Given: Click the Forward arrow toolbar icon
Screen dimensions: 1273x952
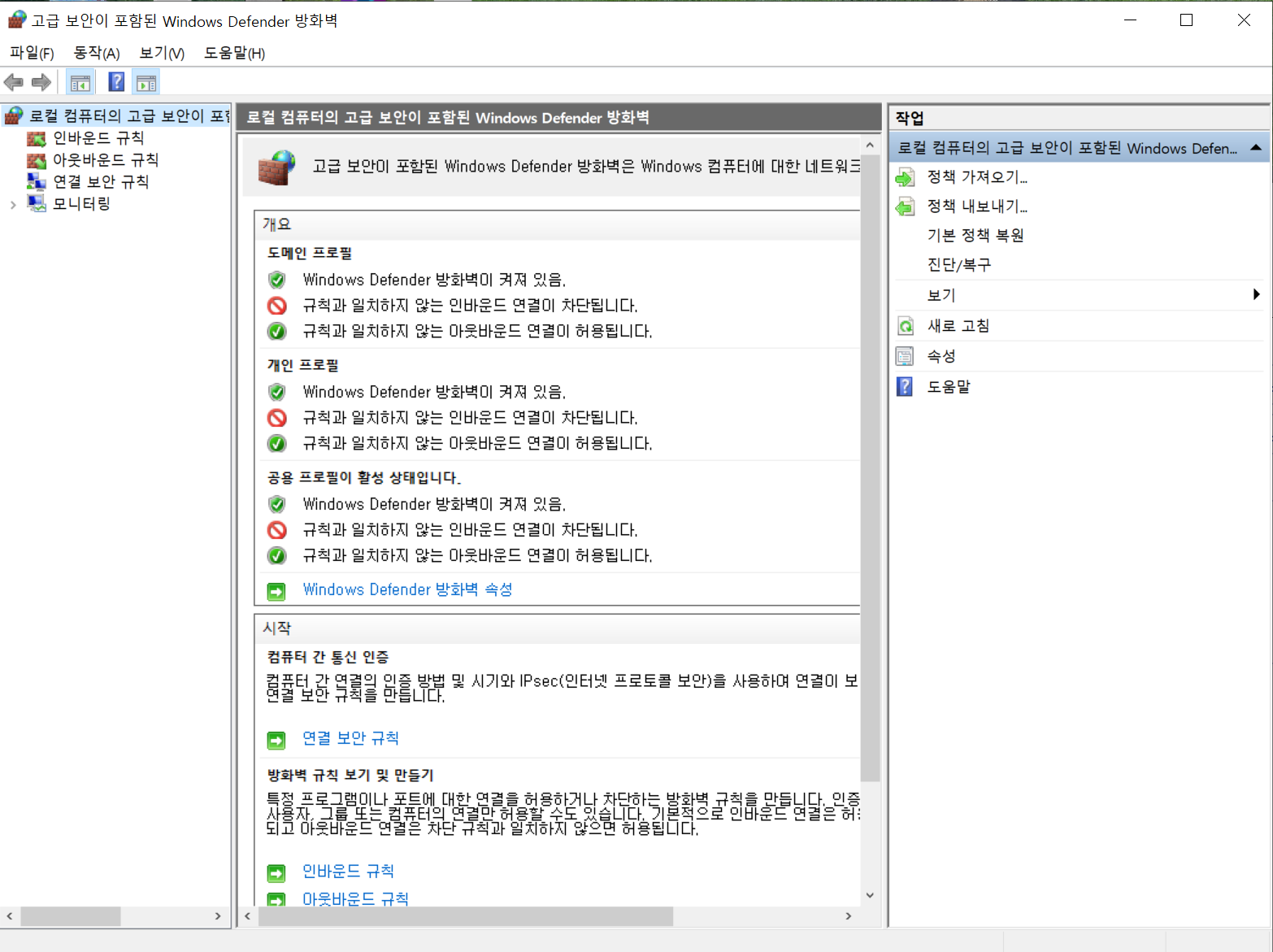Looking at the screenshot, I should (41, 82).
